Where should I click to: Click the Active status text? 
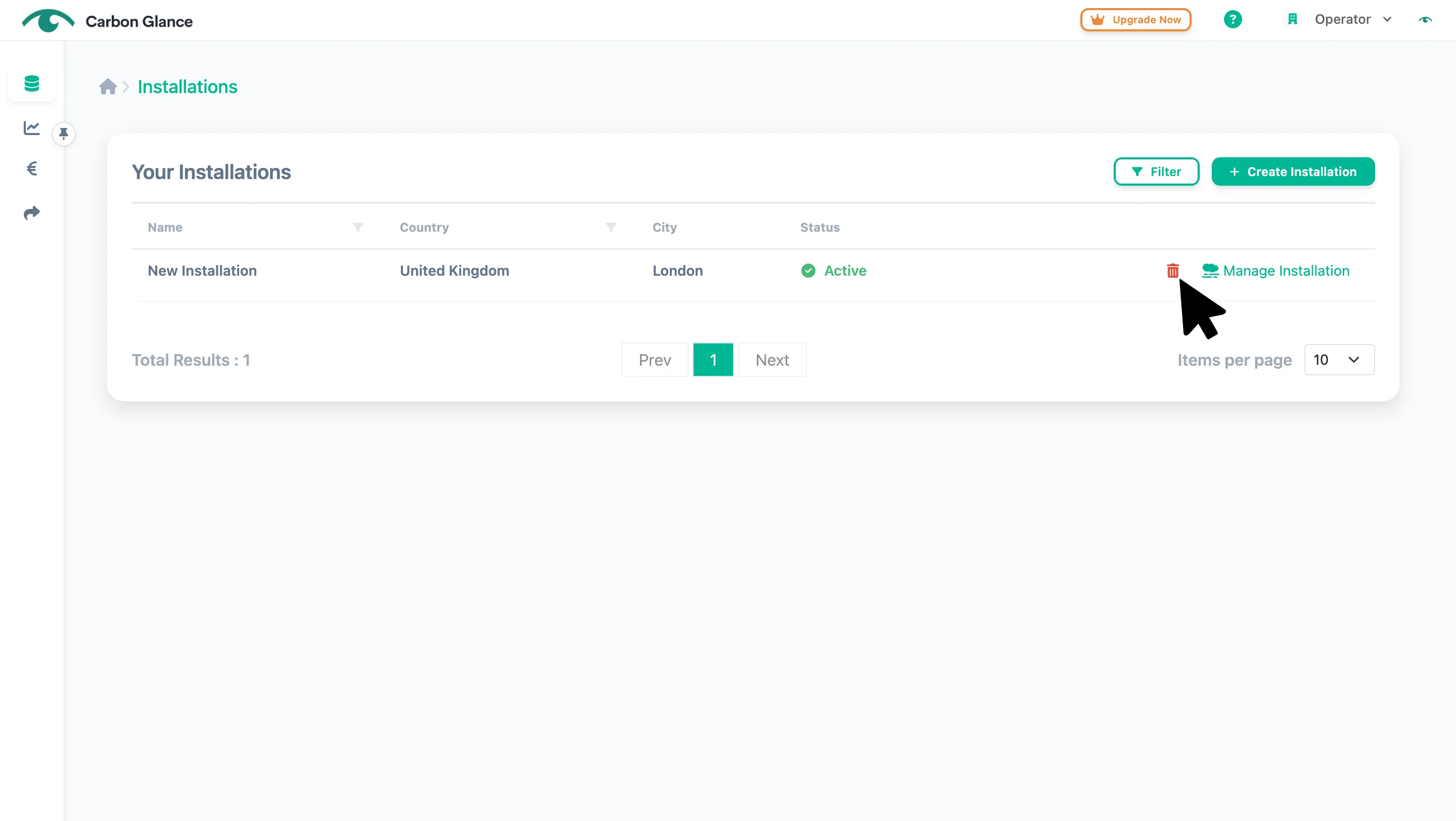pyautogui.click(x=845, y=271)
